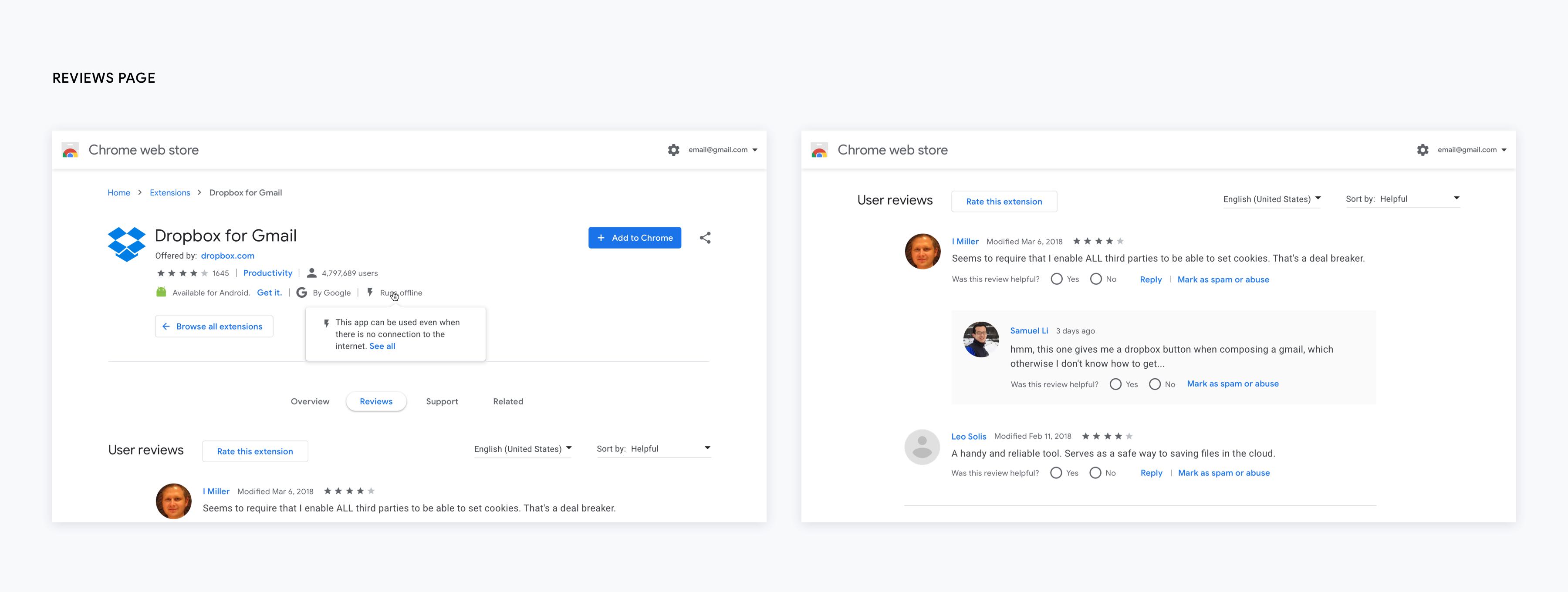The width and height of the screenshot is (1568, 592).
Task: Select Yes for I Miller's review helpfulness
Action: point(1057,279)
